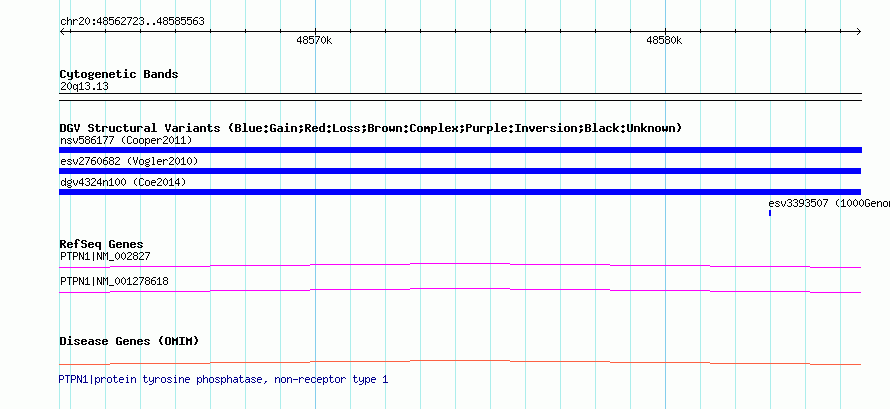Click the orange OMIM disease gene track
The image size is (890, 409).
click(460, 362)
